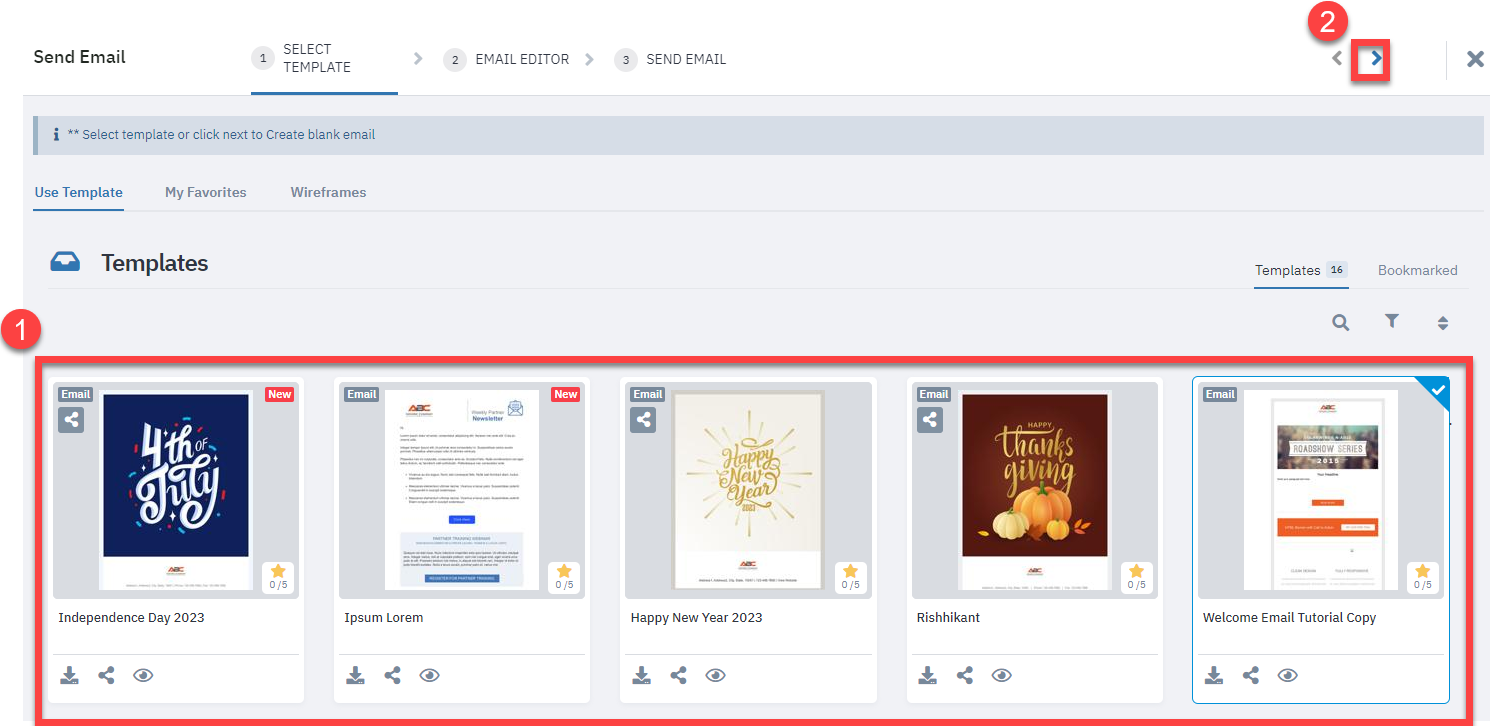
Task: Click the shared badge on the Rishhikant thumbnail
Action: pos(930,420)
